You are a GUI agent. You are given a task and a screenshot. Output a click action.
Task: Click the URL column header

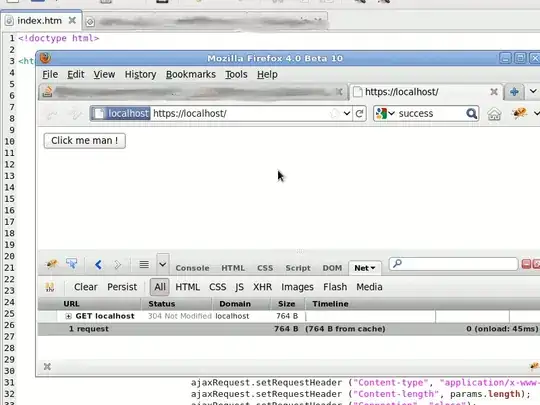pos(90,304)
